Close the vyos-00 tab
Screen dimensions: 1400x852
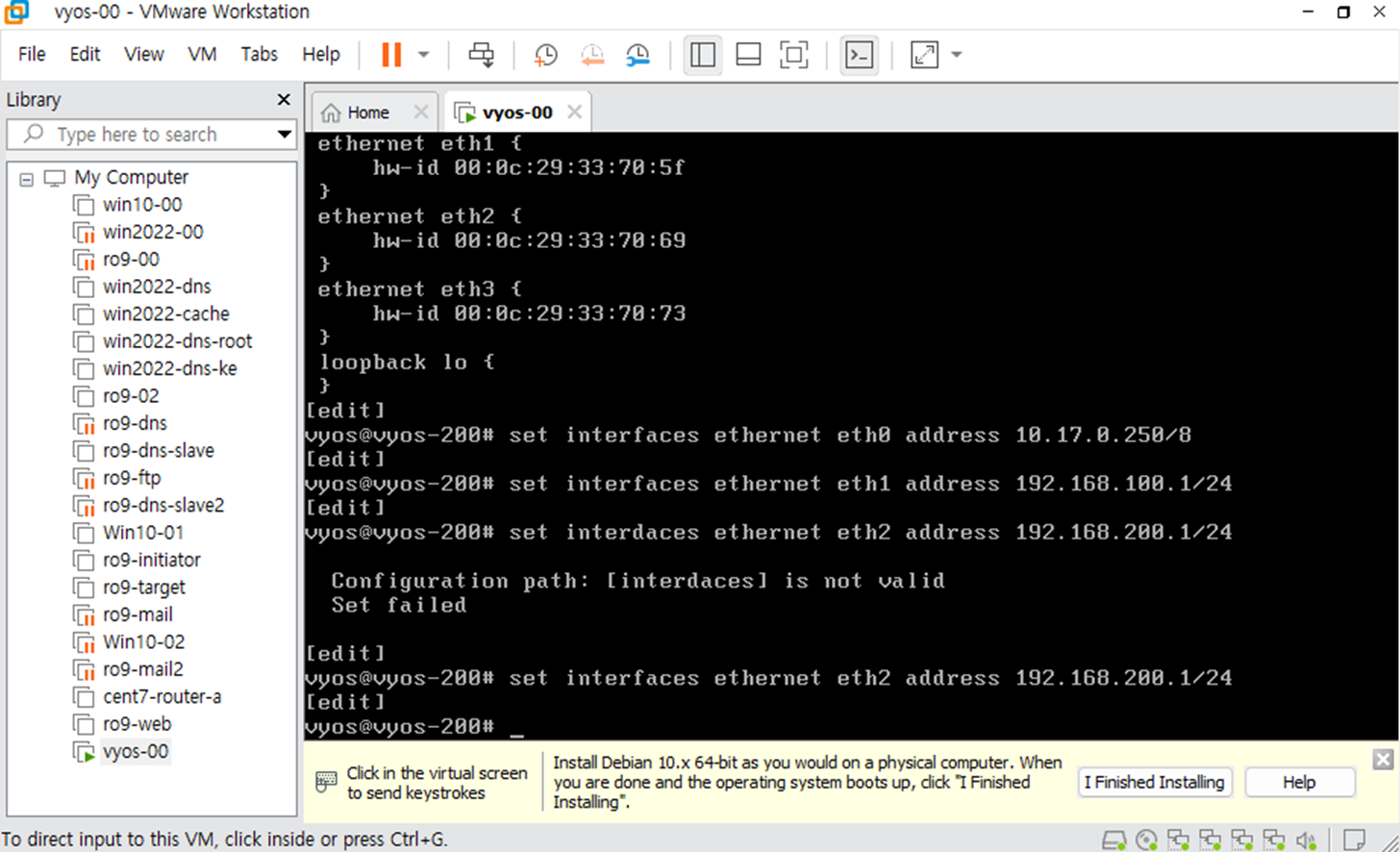(x=574, y=112)
